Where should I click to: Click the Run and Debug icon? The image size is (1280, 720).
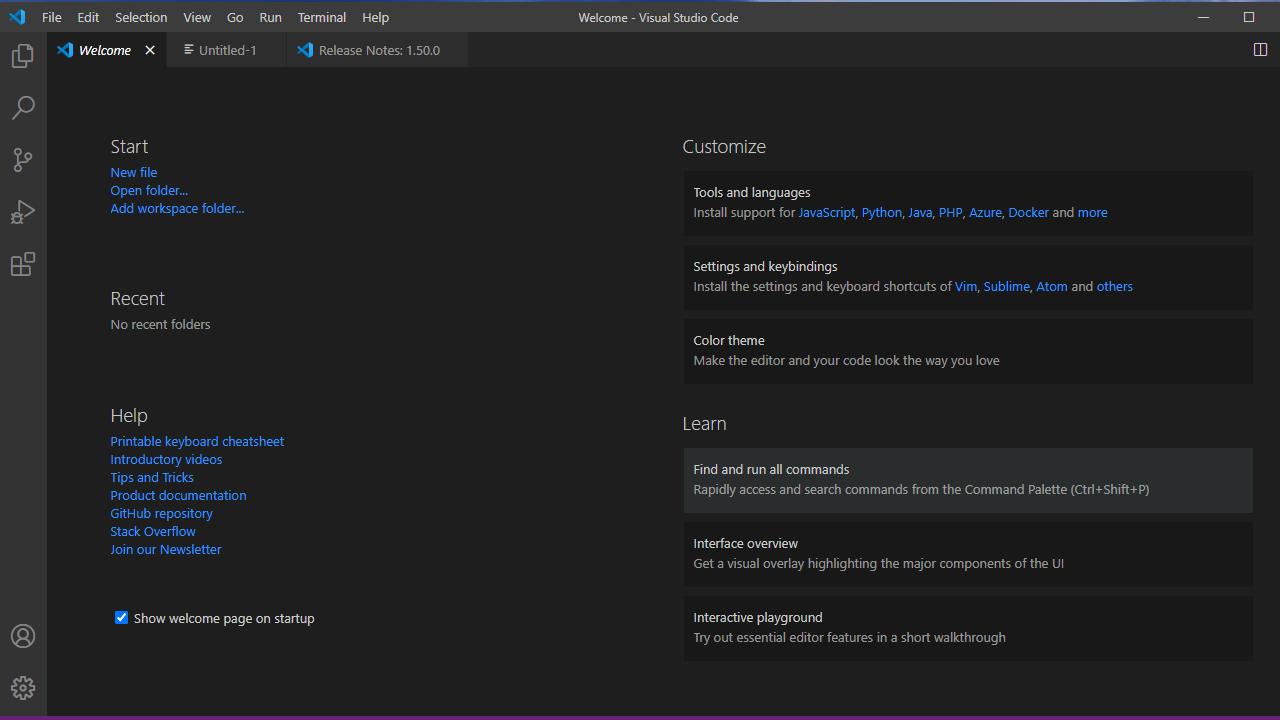point(22,212)
